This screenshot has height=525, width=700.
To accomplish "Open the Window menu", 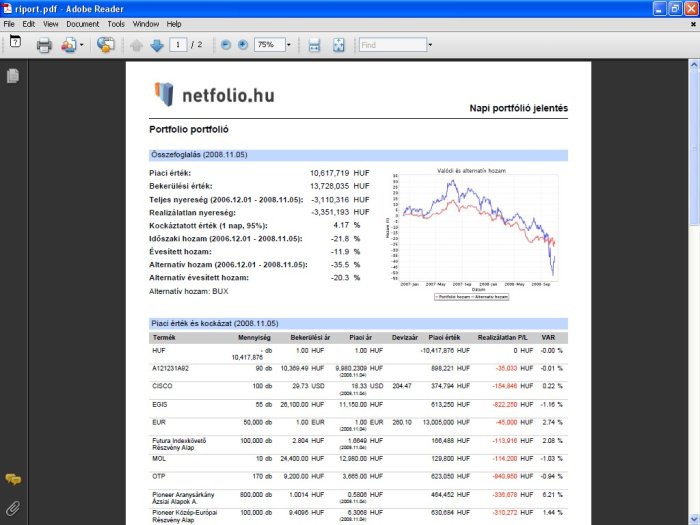I will (146, 24).
